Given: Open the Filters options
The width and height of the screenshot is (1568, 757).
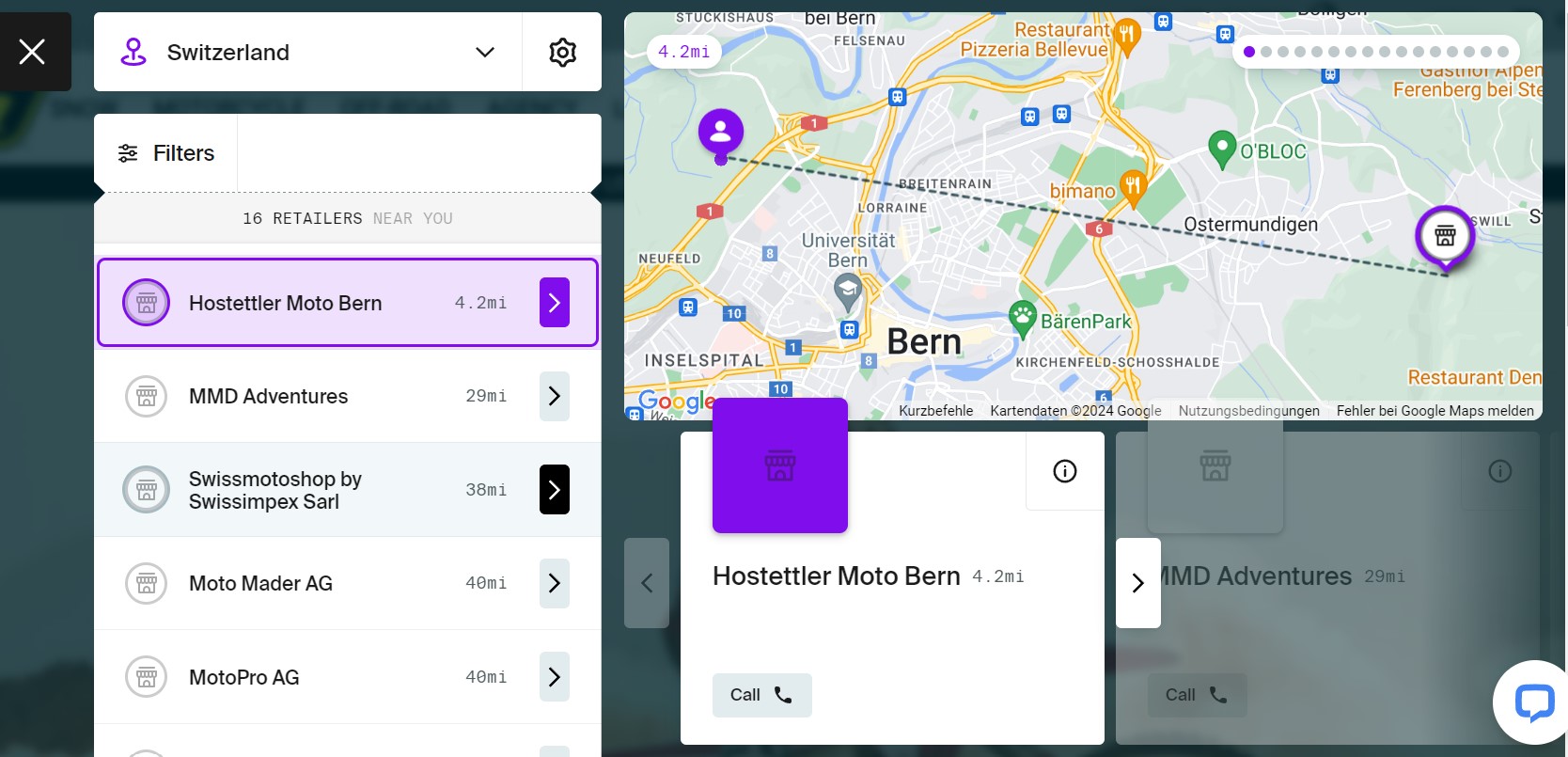Looking at the screenshot, I should click(x=166, y=153).
